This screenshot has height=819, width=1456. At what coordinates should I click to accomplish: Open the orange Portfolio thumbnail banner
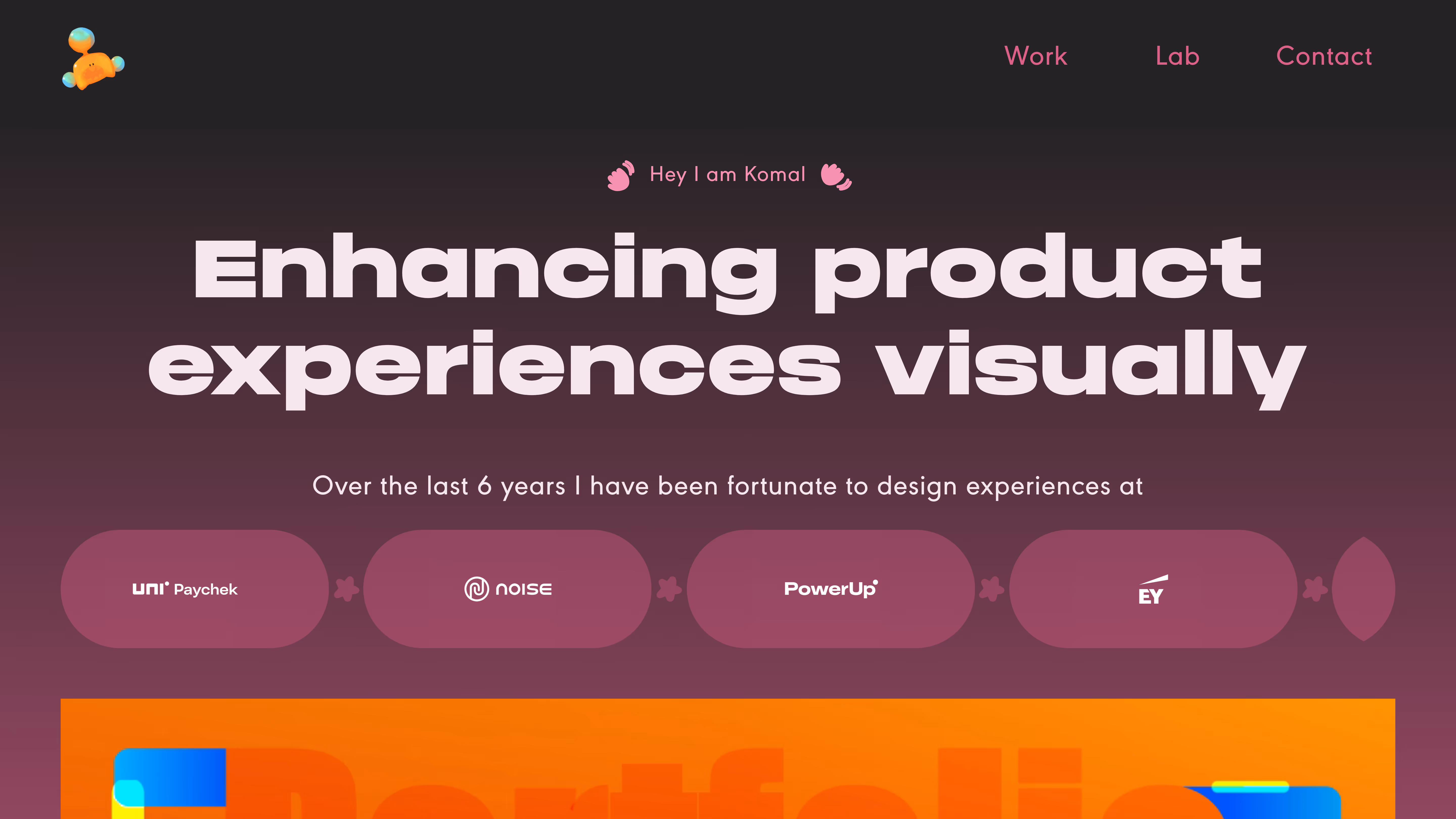pos(728,759)
